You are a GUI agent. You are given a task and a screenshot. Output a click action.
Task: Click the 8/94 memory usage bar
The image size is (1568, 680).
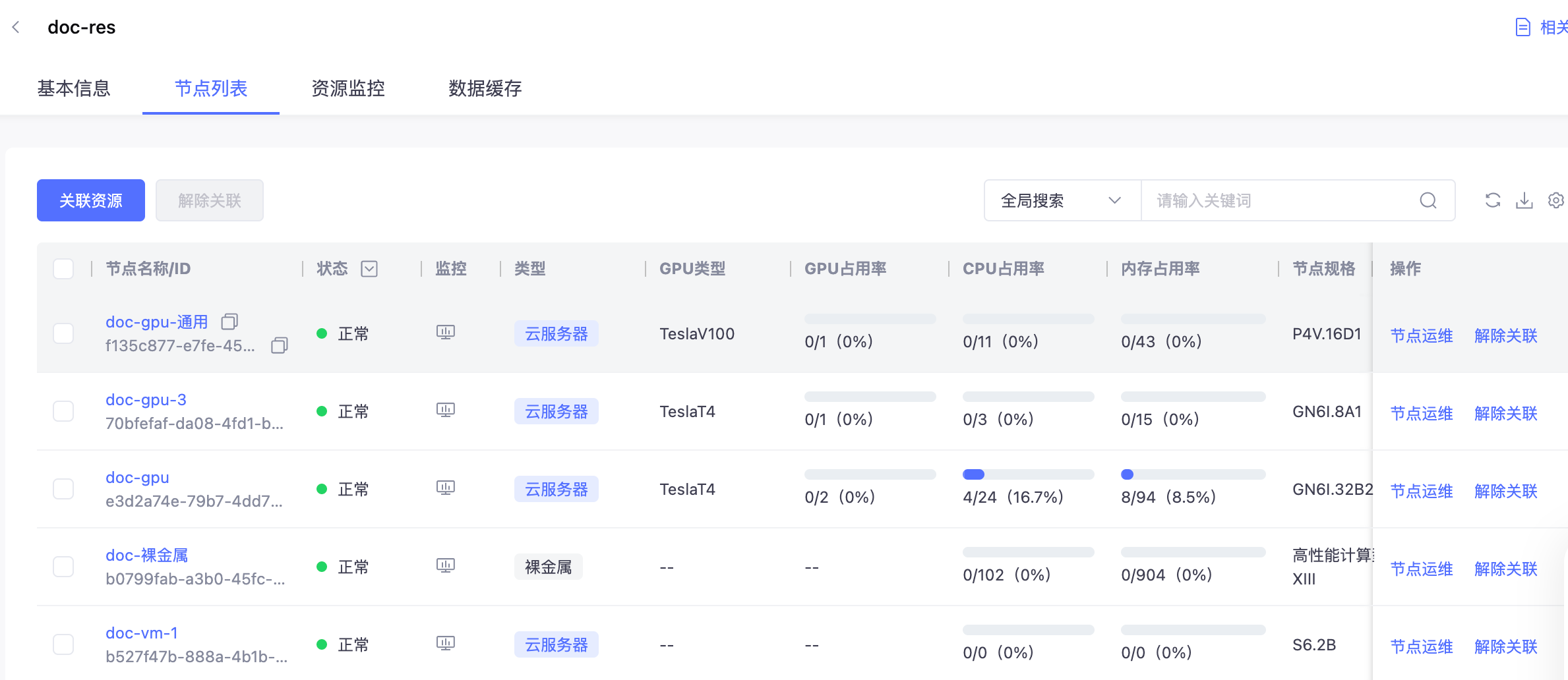(x=1193, y=474)
